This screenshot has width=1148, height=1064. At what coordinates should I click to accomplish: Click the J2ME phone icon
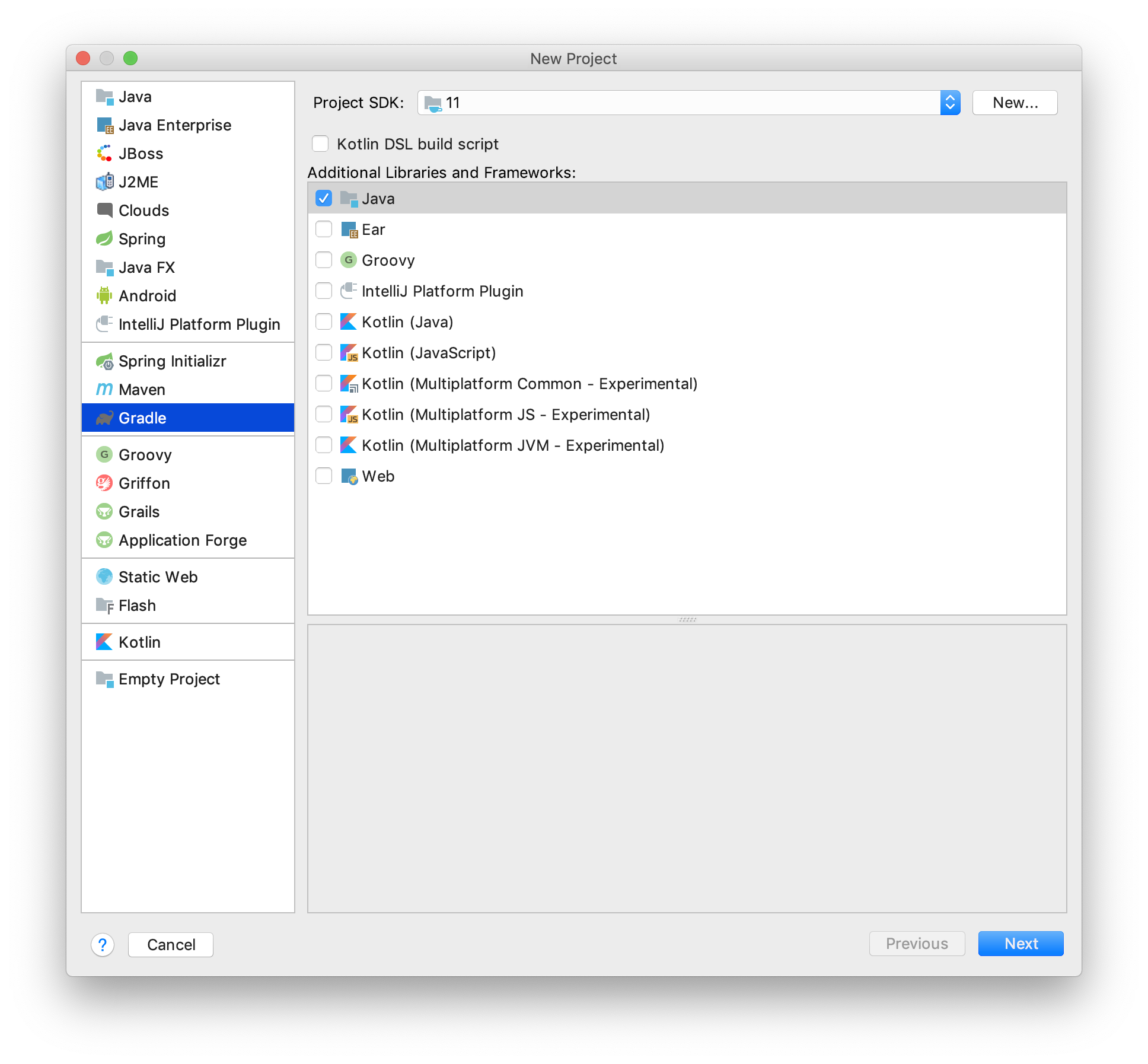coord(104,182)
